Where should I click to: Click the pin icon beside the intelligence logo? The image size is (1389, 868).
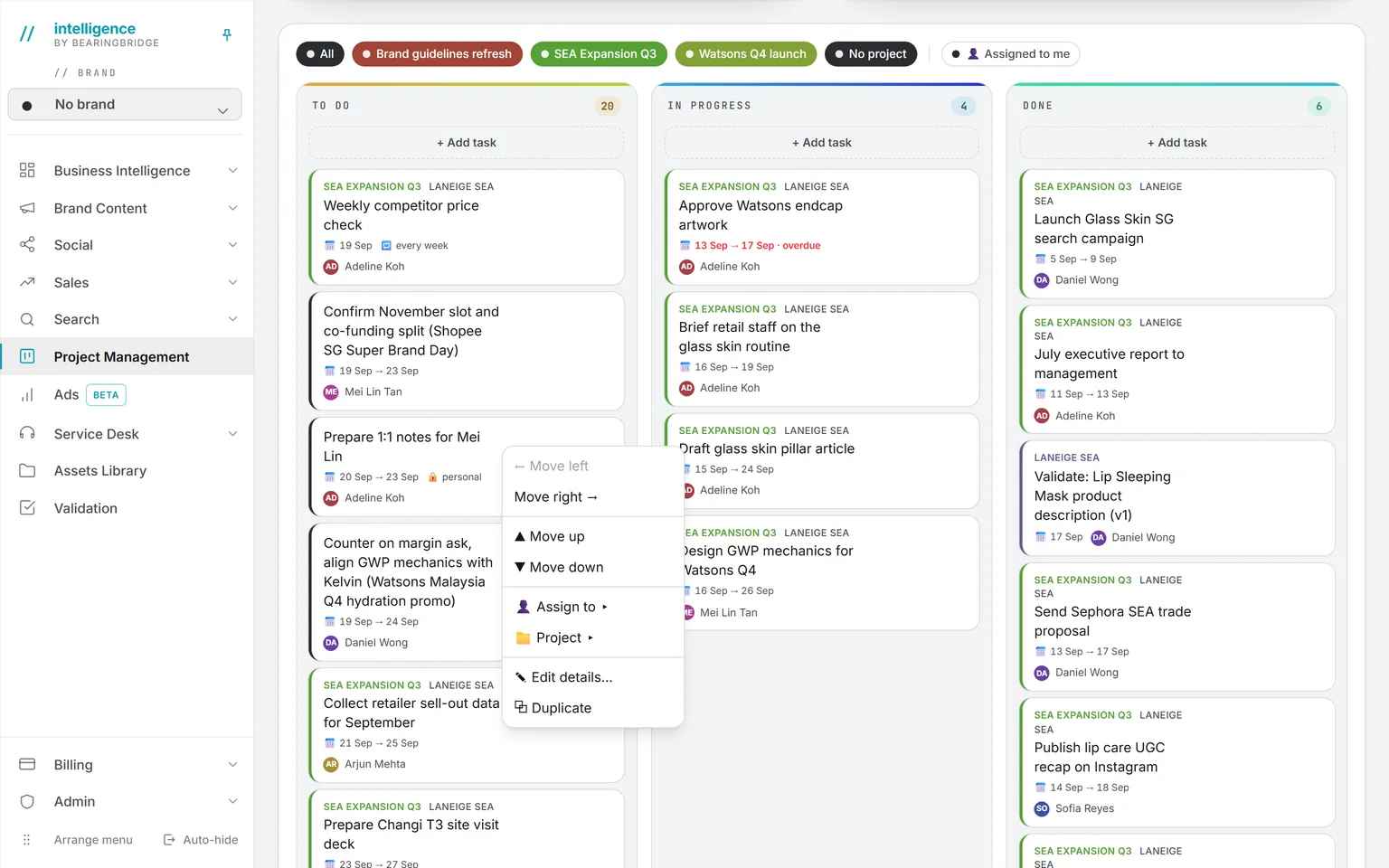227,35
